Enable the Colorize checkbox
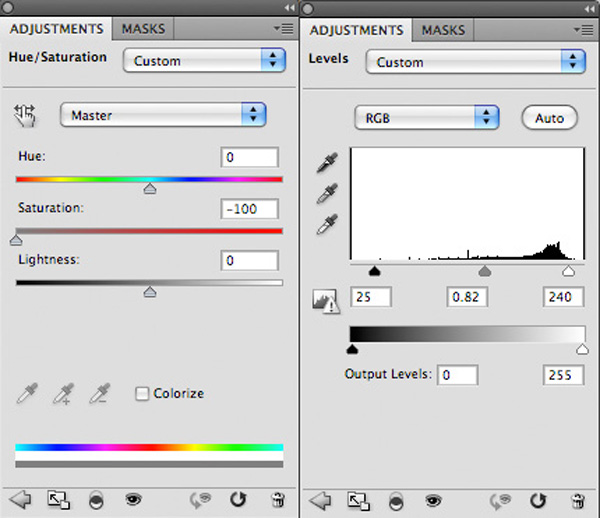 coord(142,394)
